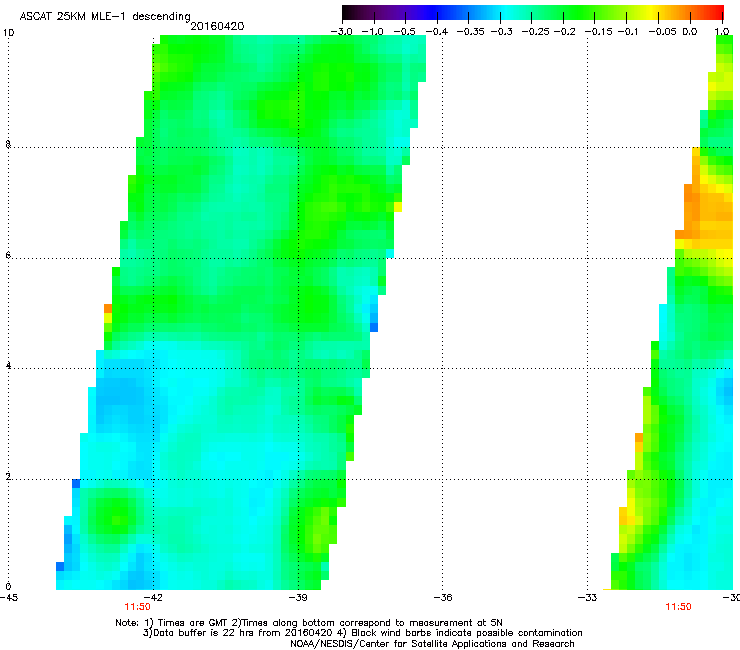Click the orange cell on the left swath's western edge
740x650 pixels.
point(108,309)
